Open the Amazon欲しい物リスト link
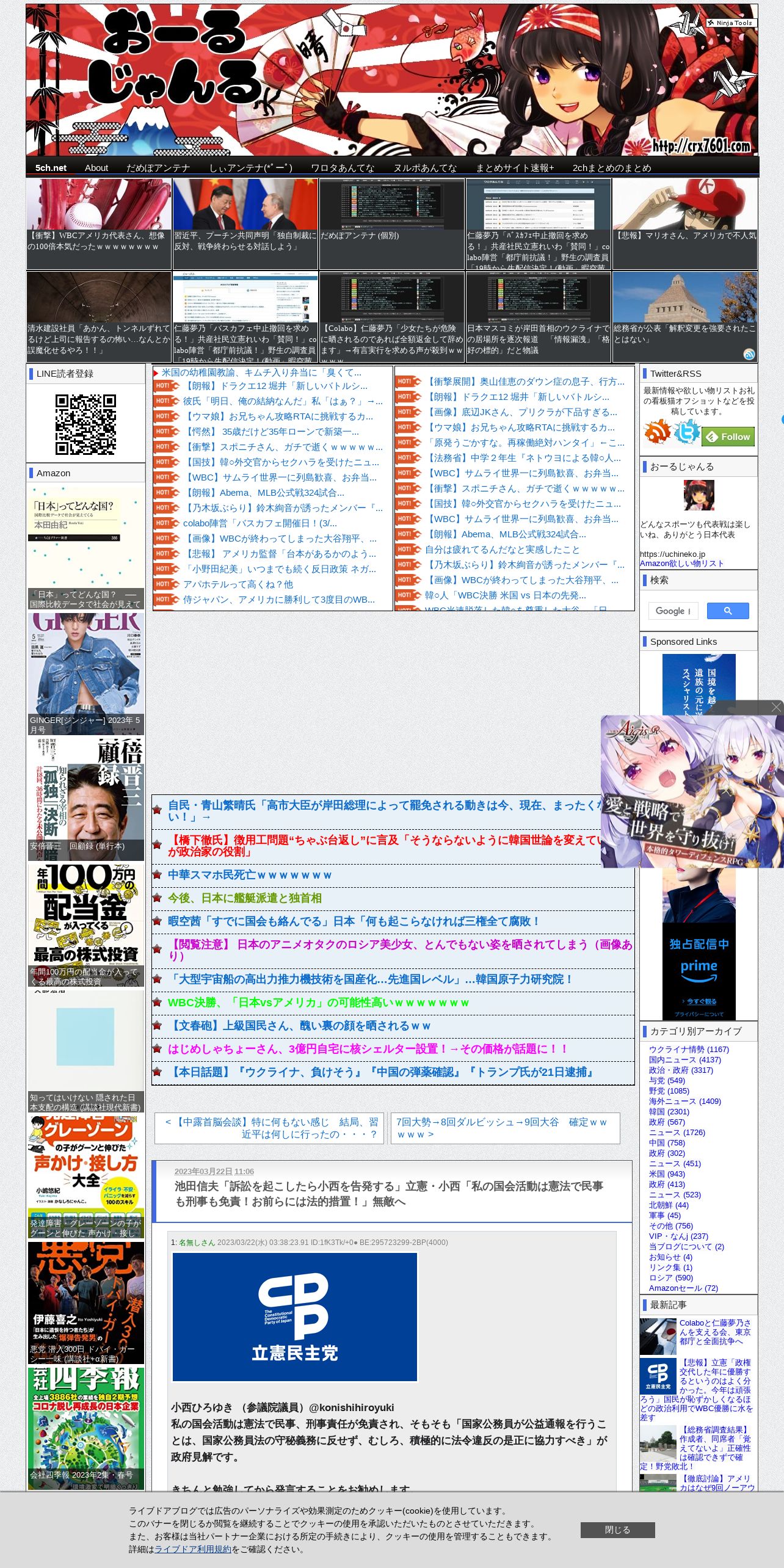This screenshot has width=784, height=1568. coord(681,564)
